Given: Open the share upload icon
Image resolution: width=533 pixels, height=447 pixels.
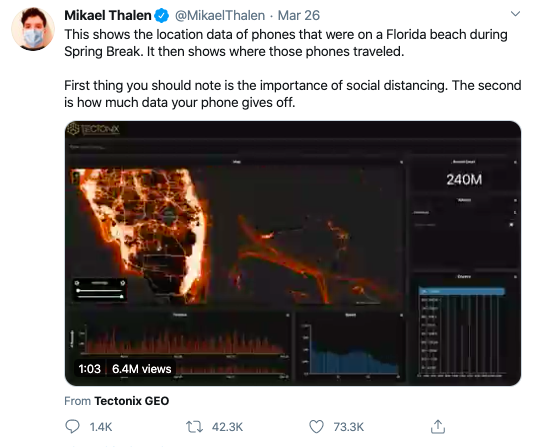Looking at the screenshot, I should pyautogui.click(x=438, y=427).
